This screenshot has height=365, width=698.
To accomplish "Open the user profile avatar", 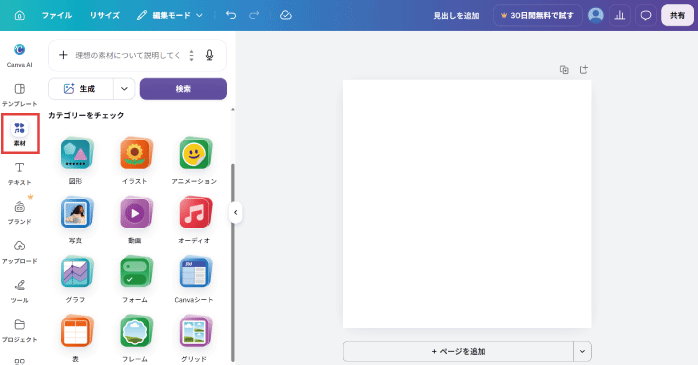I will coord(596,15).
